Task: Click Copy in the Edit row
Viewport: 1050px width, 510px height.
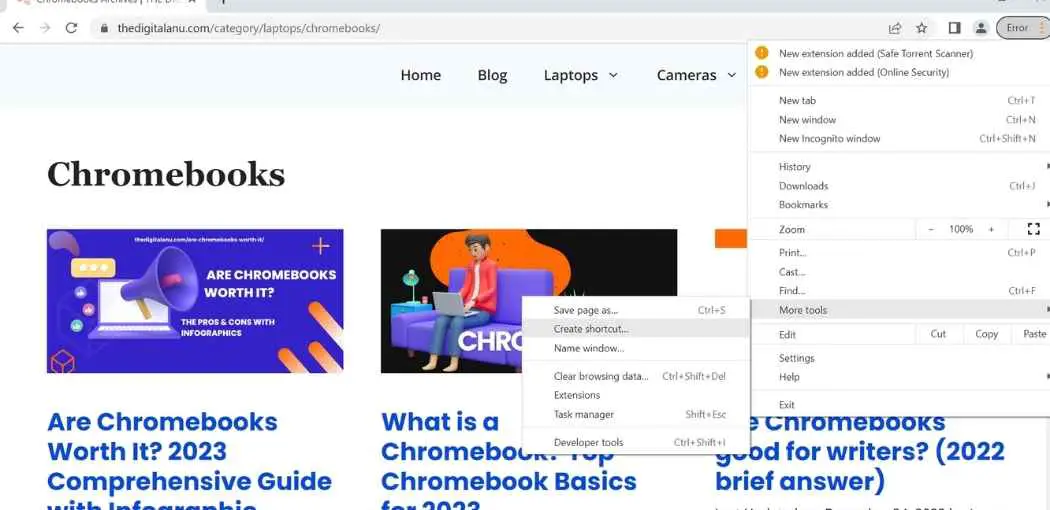Action: point(986,334)
